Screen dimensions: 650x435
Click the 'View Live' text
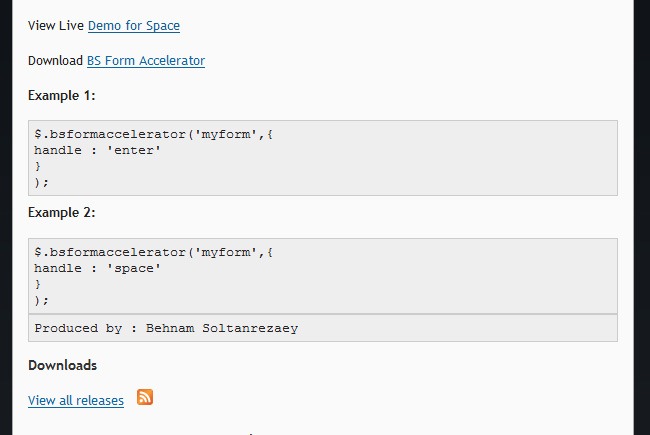[56, 26]
